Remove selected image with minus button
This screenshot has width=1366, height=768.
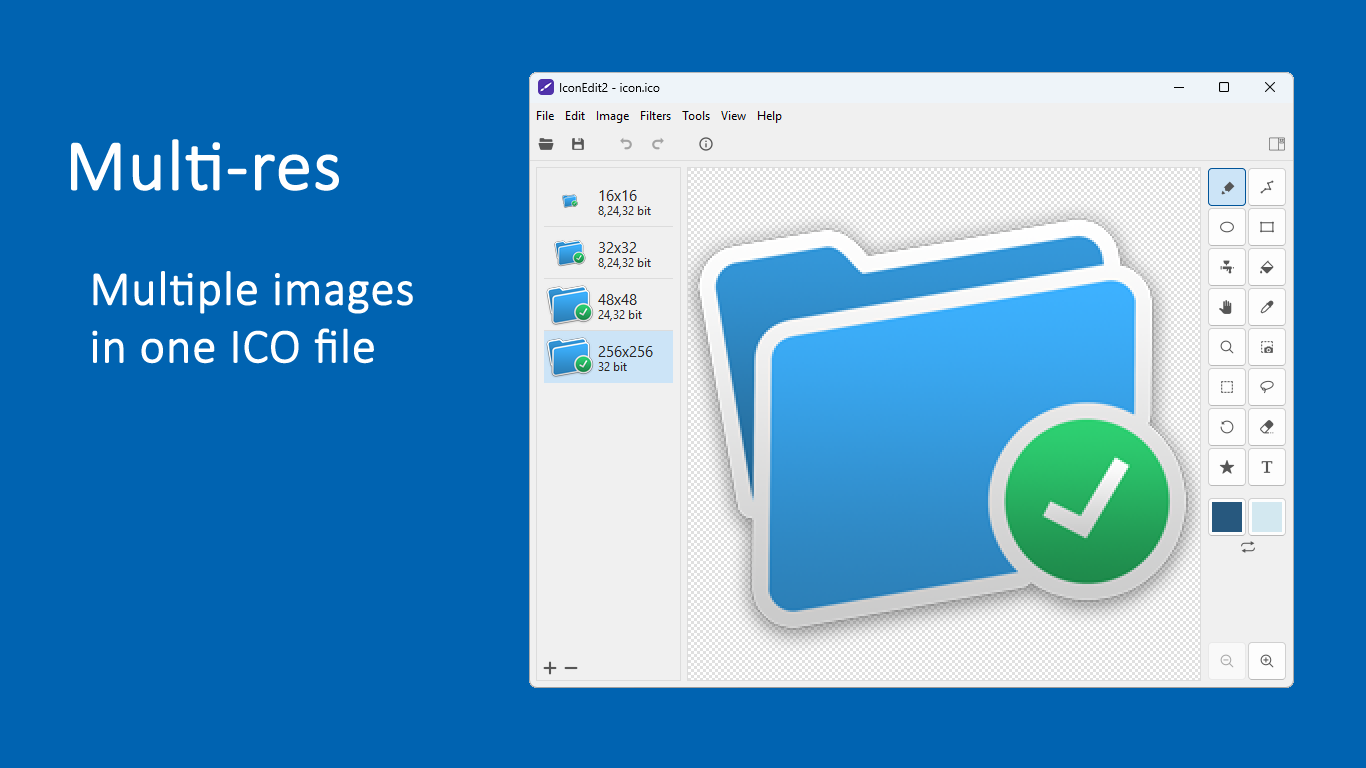click(571, 668)
